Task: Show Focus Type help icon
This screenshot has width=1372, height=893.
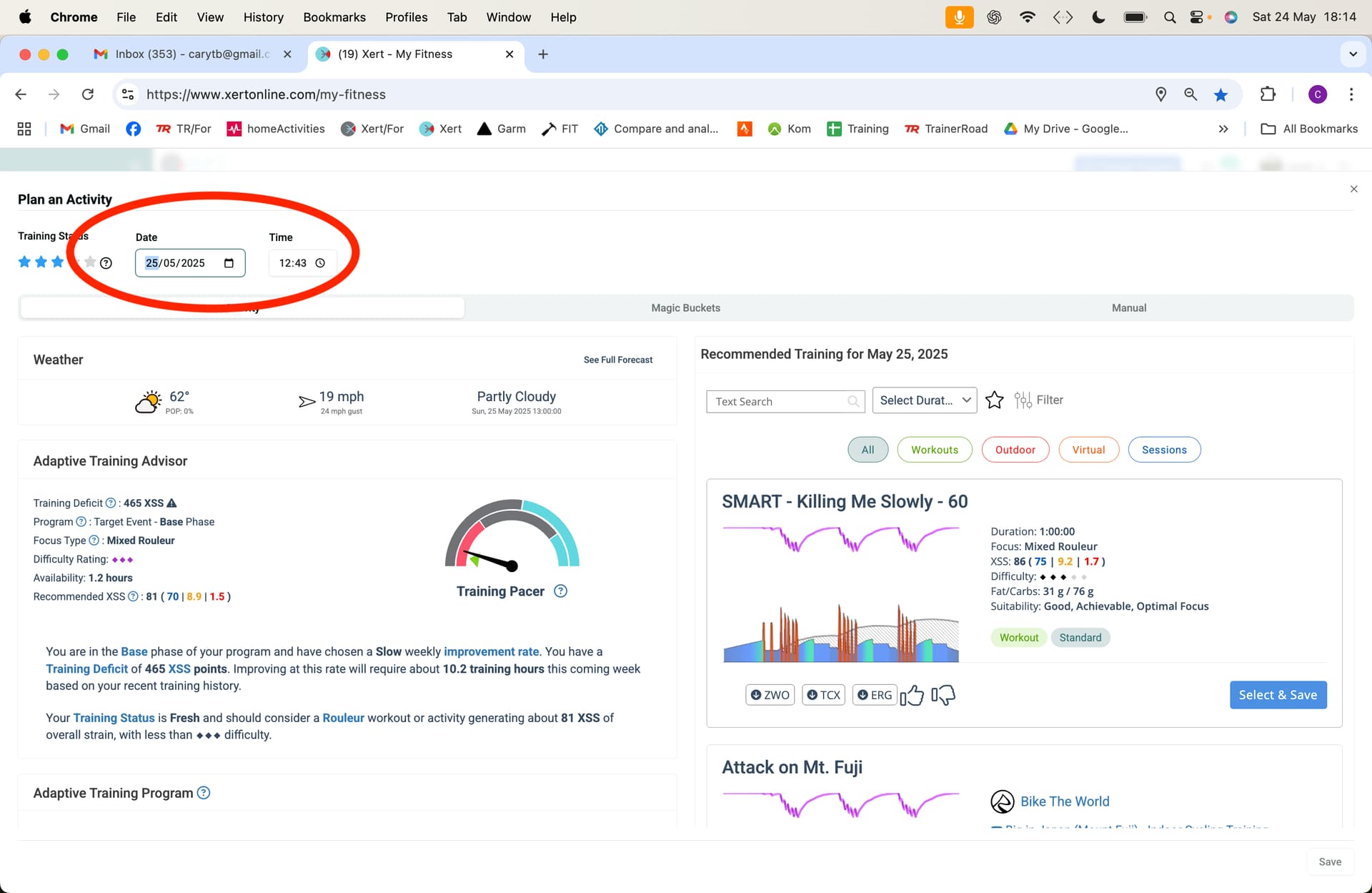Action: pyautogui.click(x=94, y=541)
